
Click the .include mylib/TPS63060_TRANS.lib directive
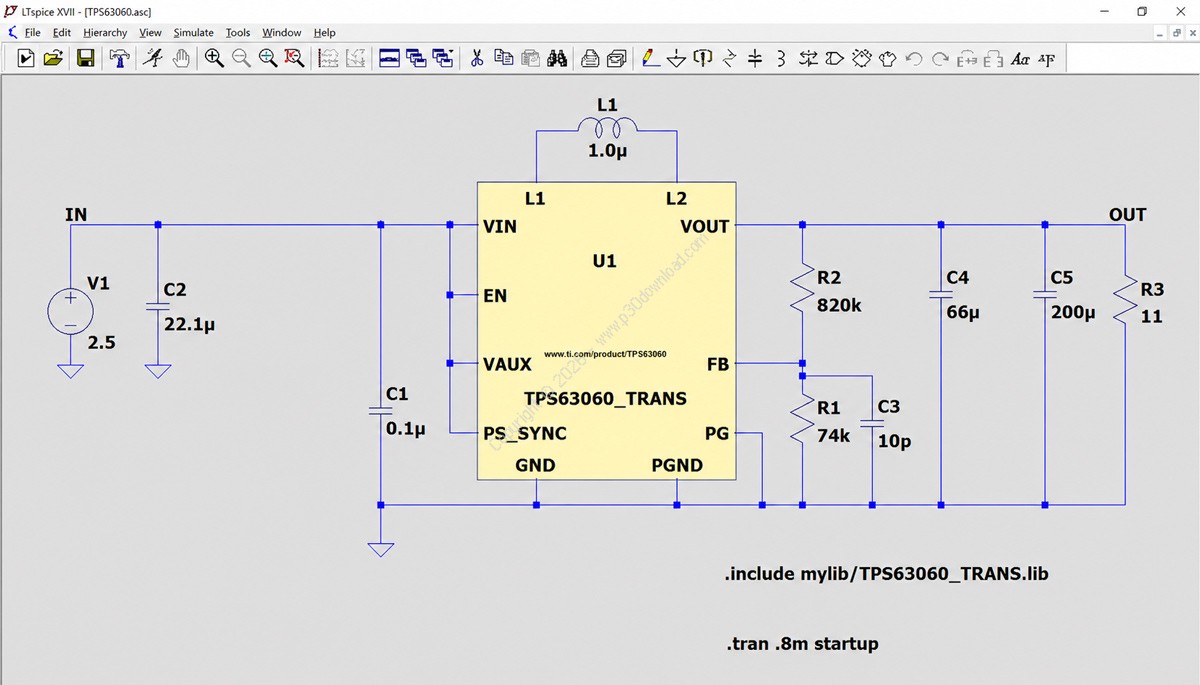coord(886,575)
